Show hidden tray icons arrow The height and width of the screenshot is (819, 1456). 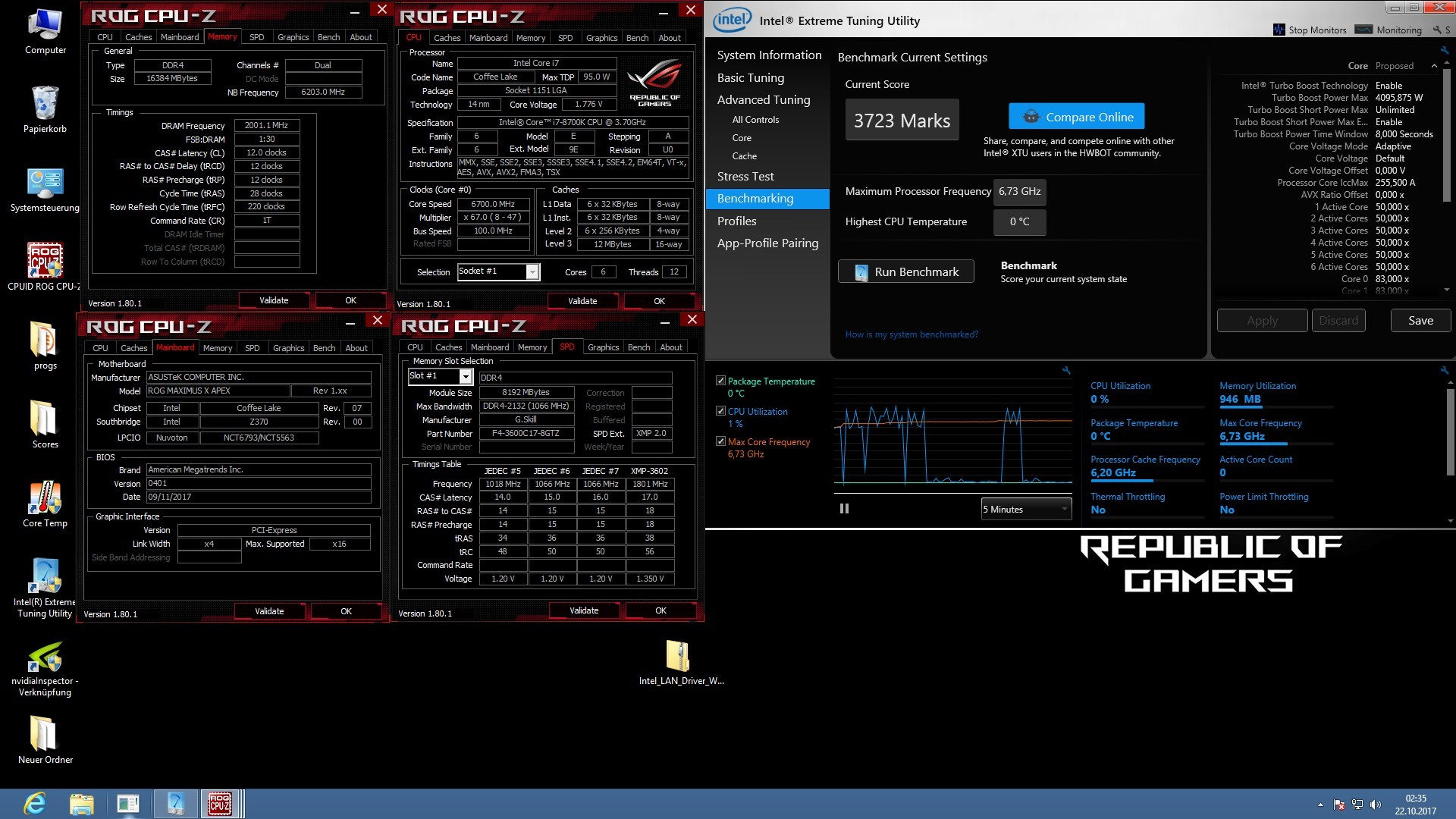(x=1320, y=805)
